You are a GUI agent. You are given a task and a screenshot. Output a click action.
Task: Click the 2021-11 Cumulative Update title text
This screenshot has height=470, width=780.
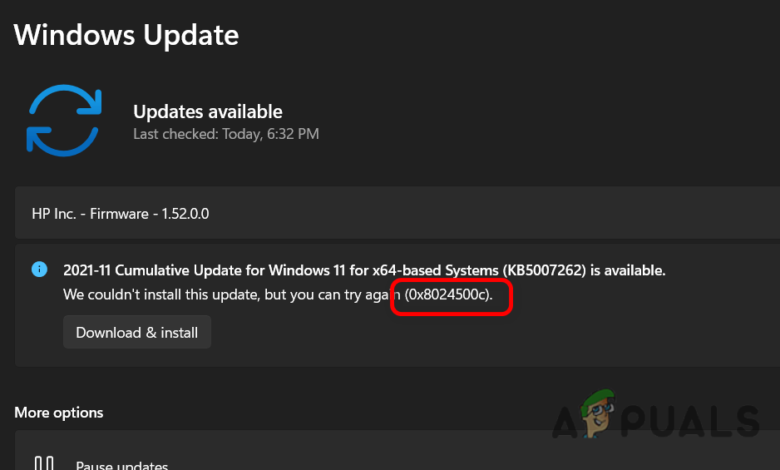point(364,270)
